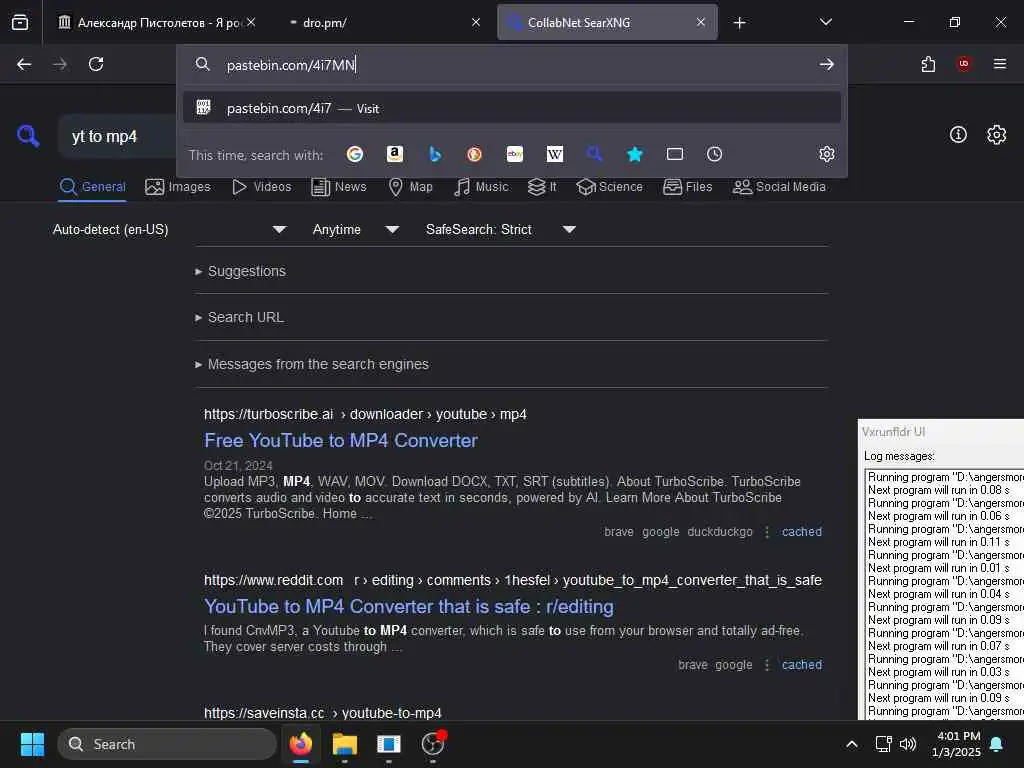
Task: Show hidden system tray icons
Action: click(852, 744)
